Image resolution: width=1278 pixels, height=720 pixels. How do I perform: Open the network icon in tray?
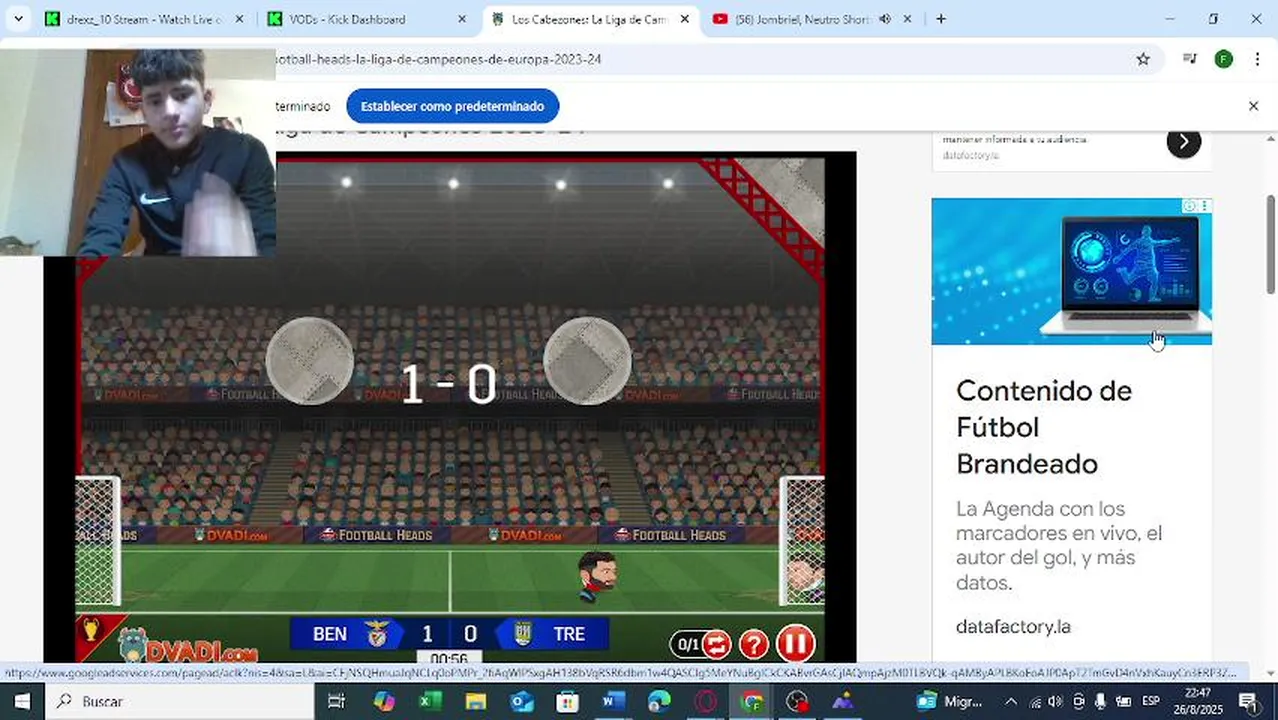pyautogui.click(x=1033, y=701)
